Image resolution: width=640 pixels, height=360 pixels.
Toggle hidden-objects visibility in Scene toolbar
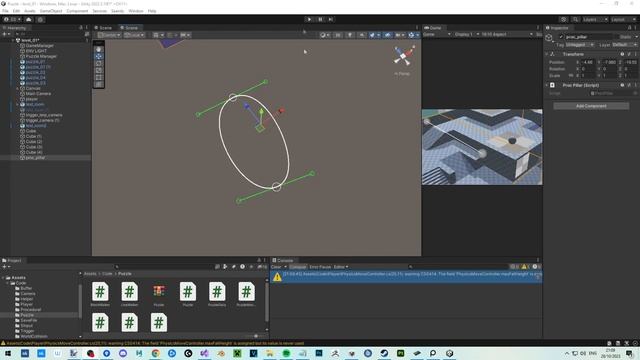387,35
